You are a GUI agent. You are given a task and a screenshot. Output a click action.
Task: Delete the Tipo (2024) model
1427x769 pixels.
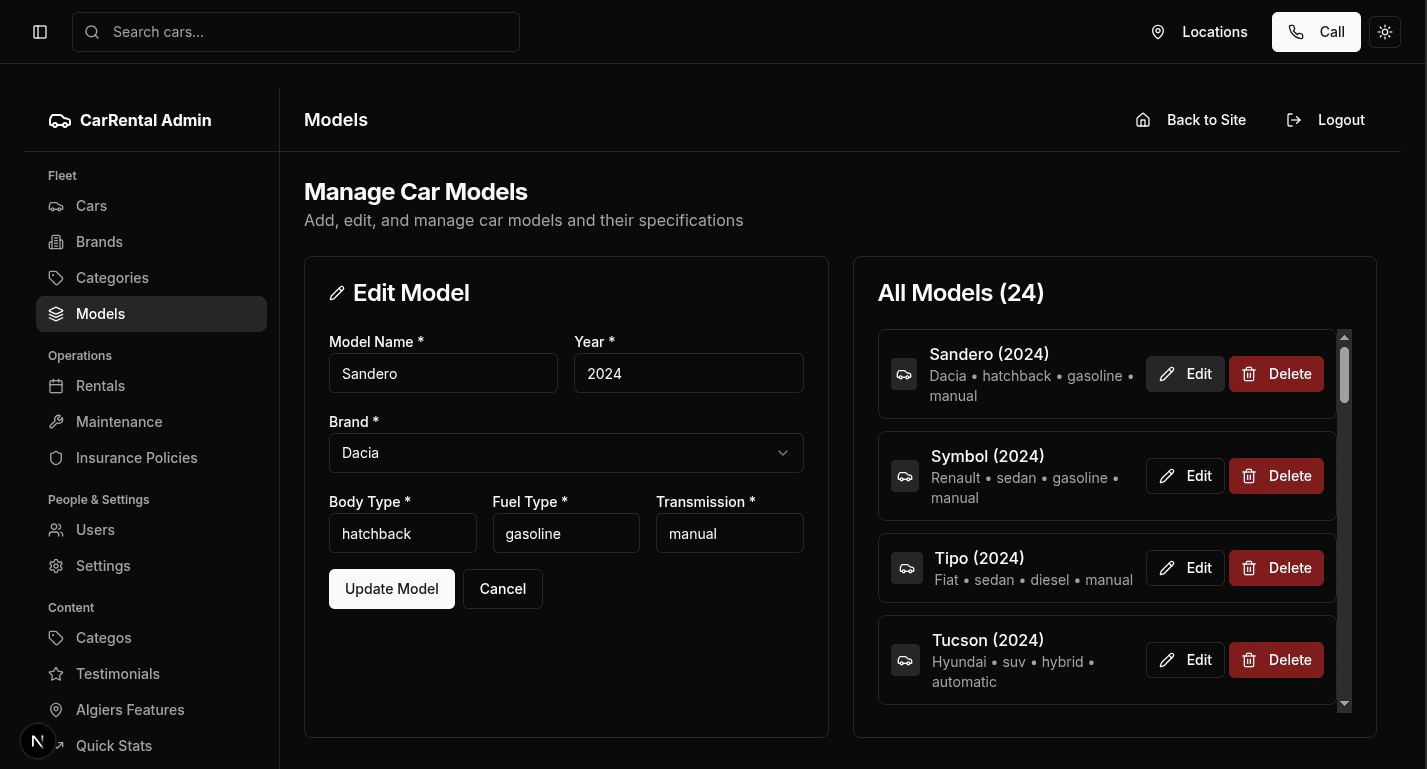1276,568
